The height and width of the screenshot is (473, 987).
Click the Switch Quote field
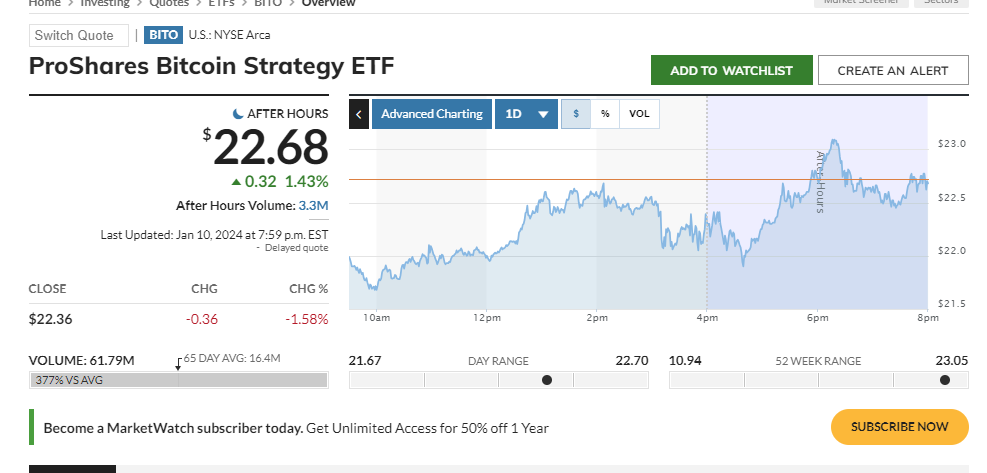tap(79, 36)
